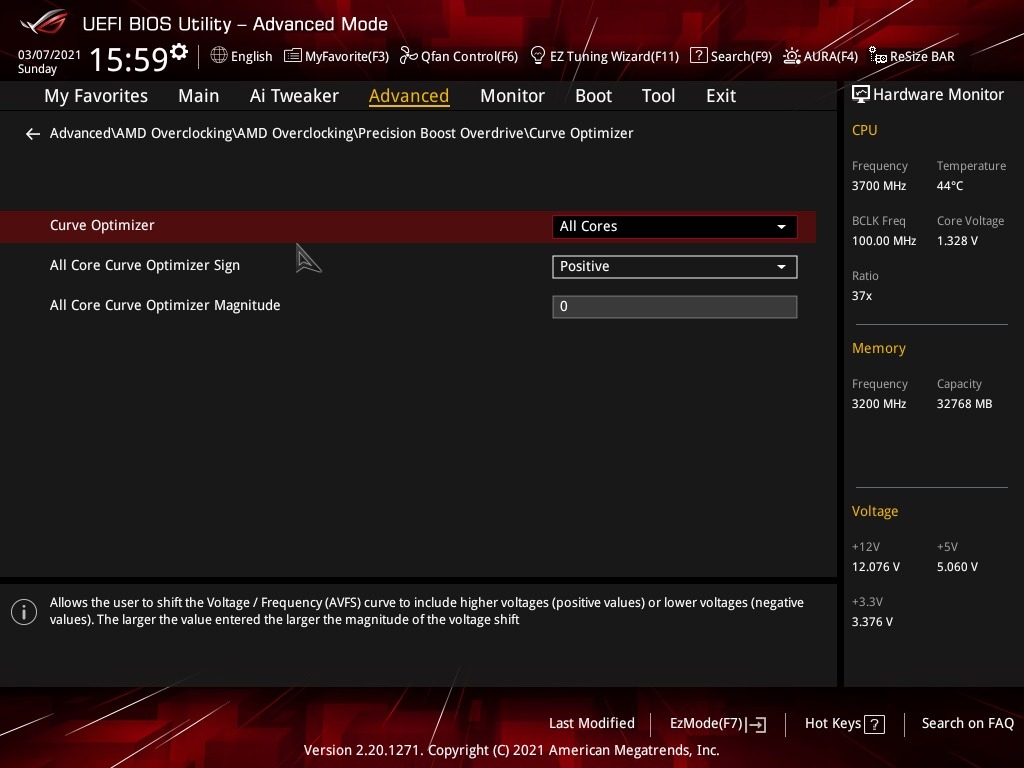Click the globe language icon

[219, 56]
